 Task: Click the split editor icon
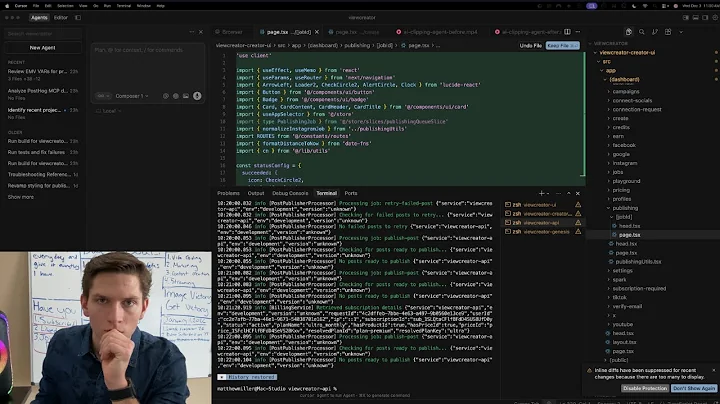pyautogui.click(x=568, y=32)
